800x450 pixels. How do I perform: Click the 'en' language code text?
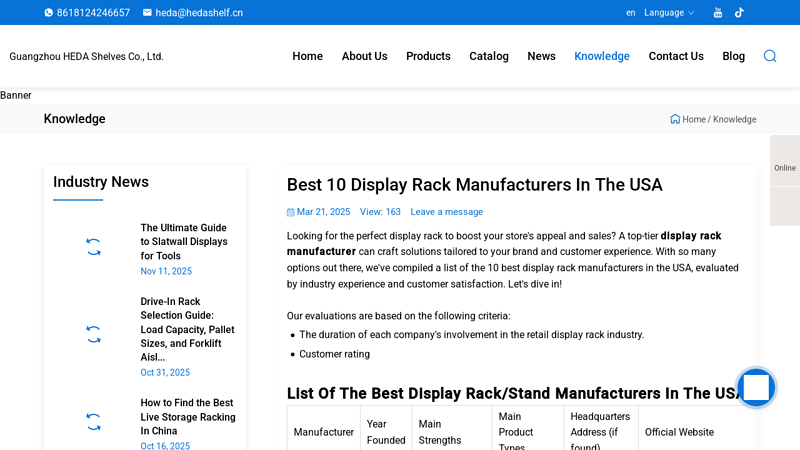click(x=631, y=13)
